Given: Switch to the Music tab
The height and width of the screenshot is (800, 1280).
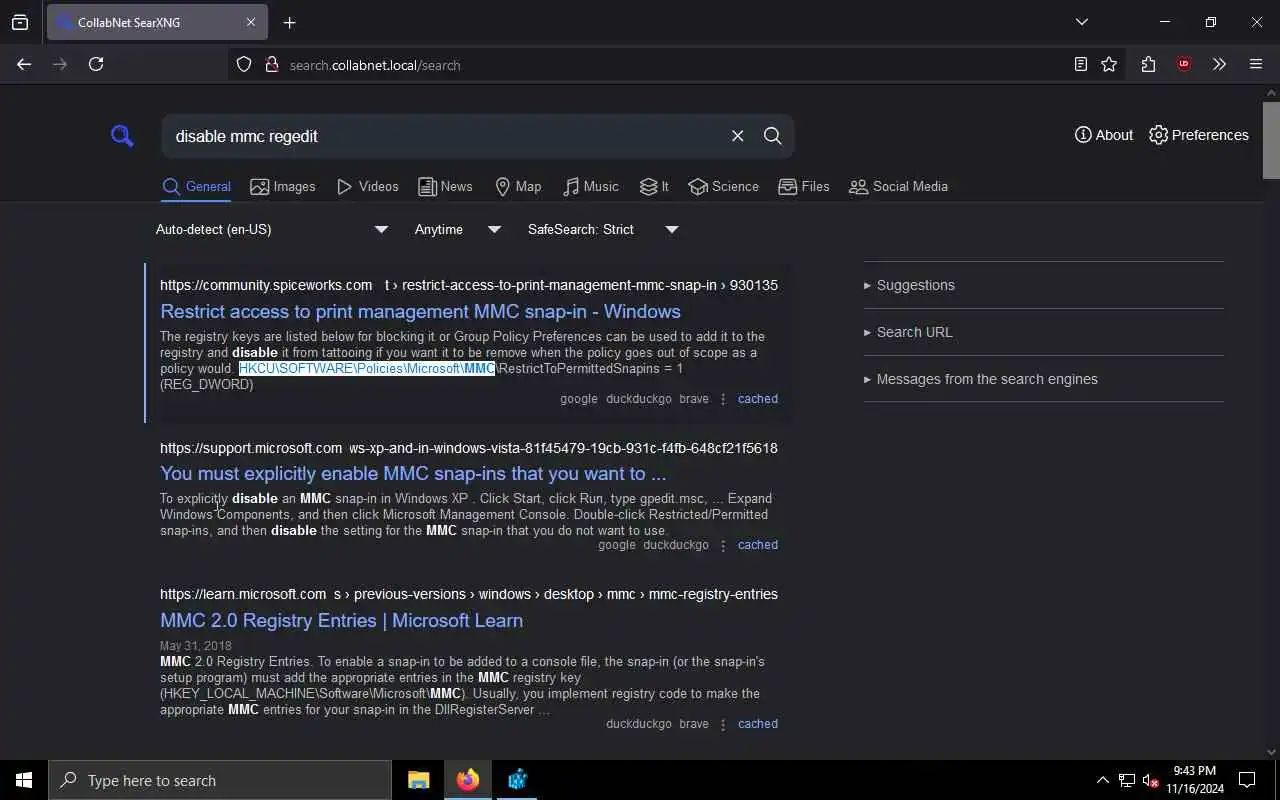Looking at the screenshot, I should click(591, 186).
